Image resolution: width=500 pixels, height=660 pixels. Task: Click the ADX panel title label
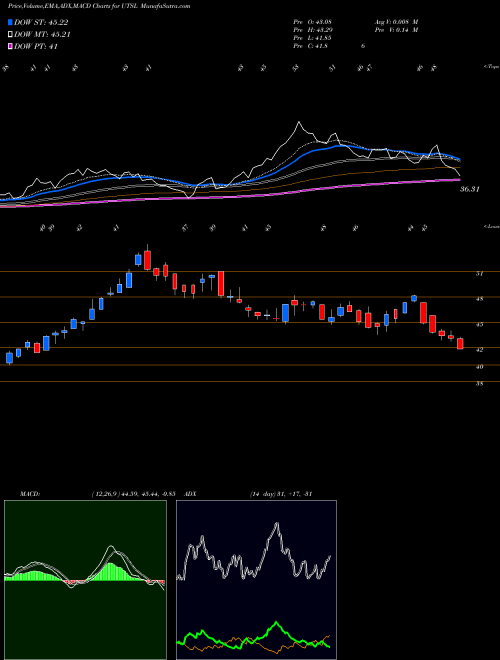pos(191,494)
